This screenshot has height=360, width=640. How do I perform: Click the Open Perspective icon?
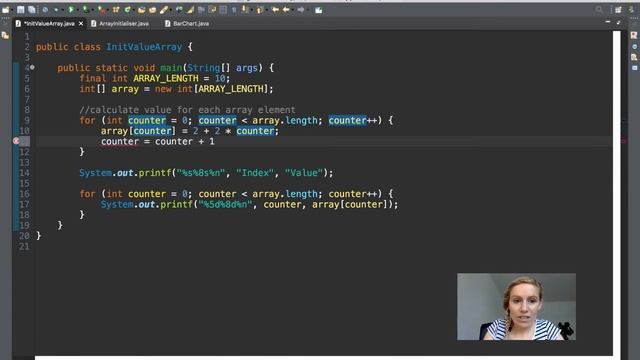pos(618,9)
